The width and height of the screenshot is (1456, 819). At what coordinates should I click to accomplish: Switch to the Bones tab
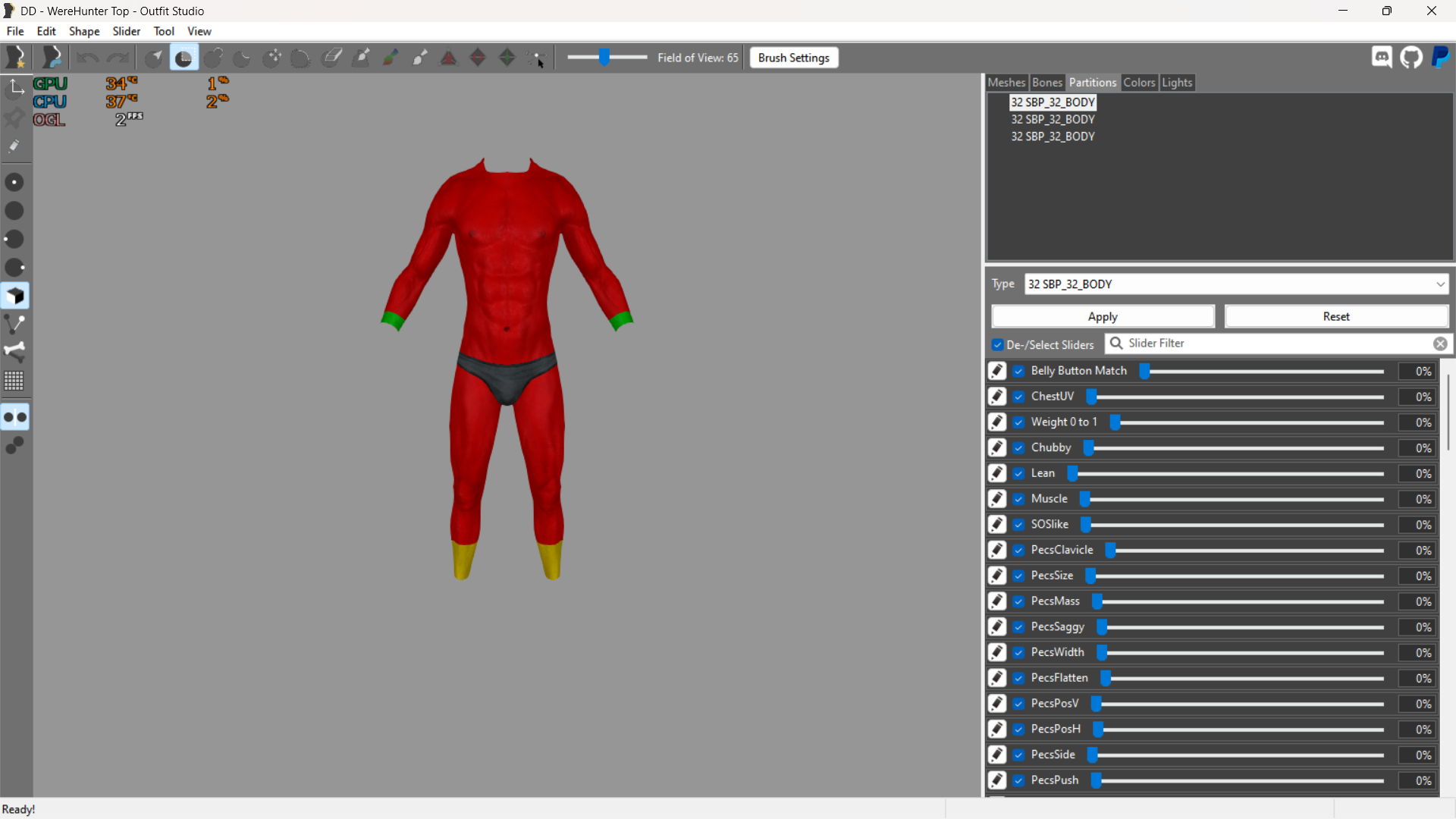1047,83
